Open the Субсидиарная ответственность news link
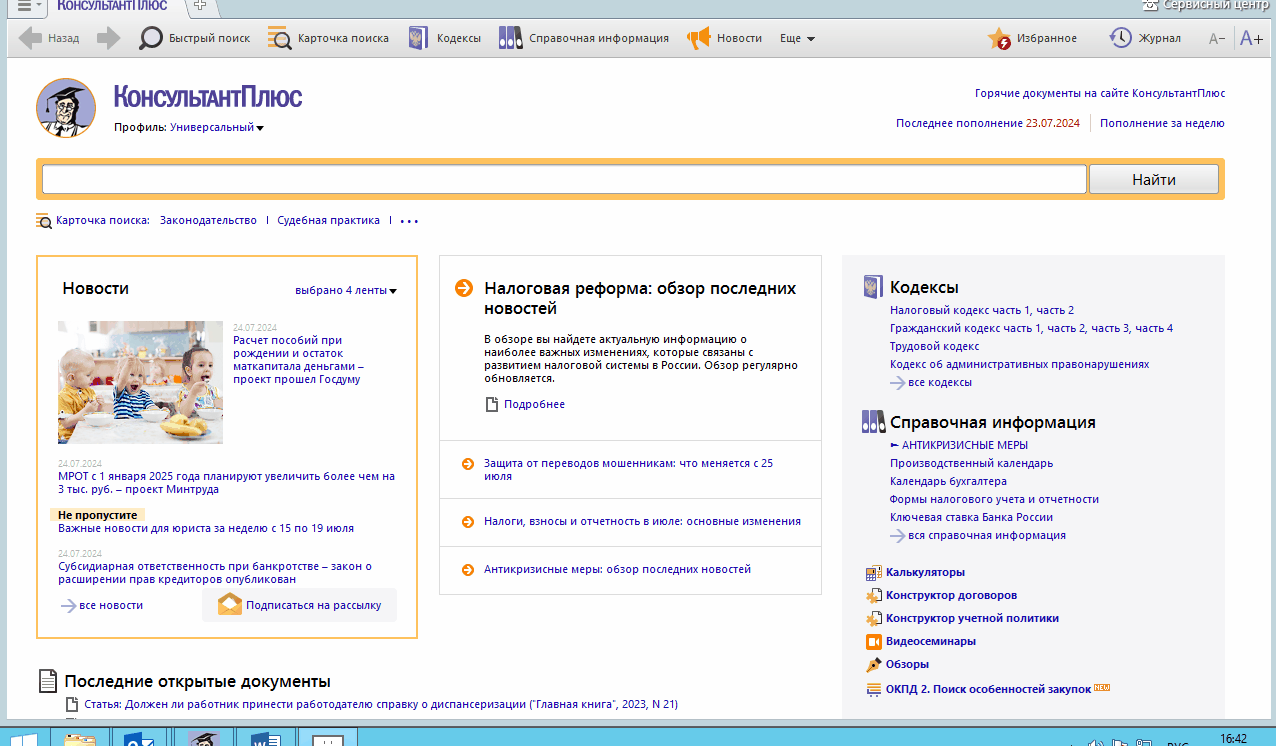The width and height of the screenshot is (1276, 746). pos(215,573)
